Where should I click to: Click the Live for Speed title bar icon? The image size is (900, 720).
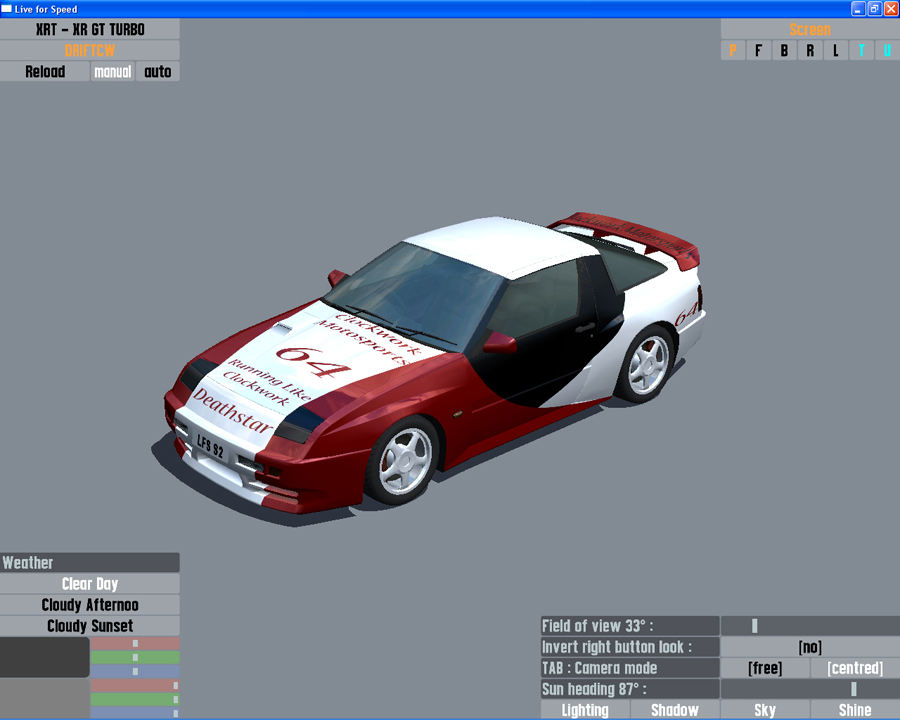[6, 9]
